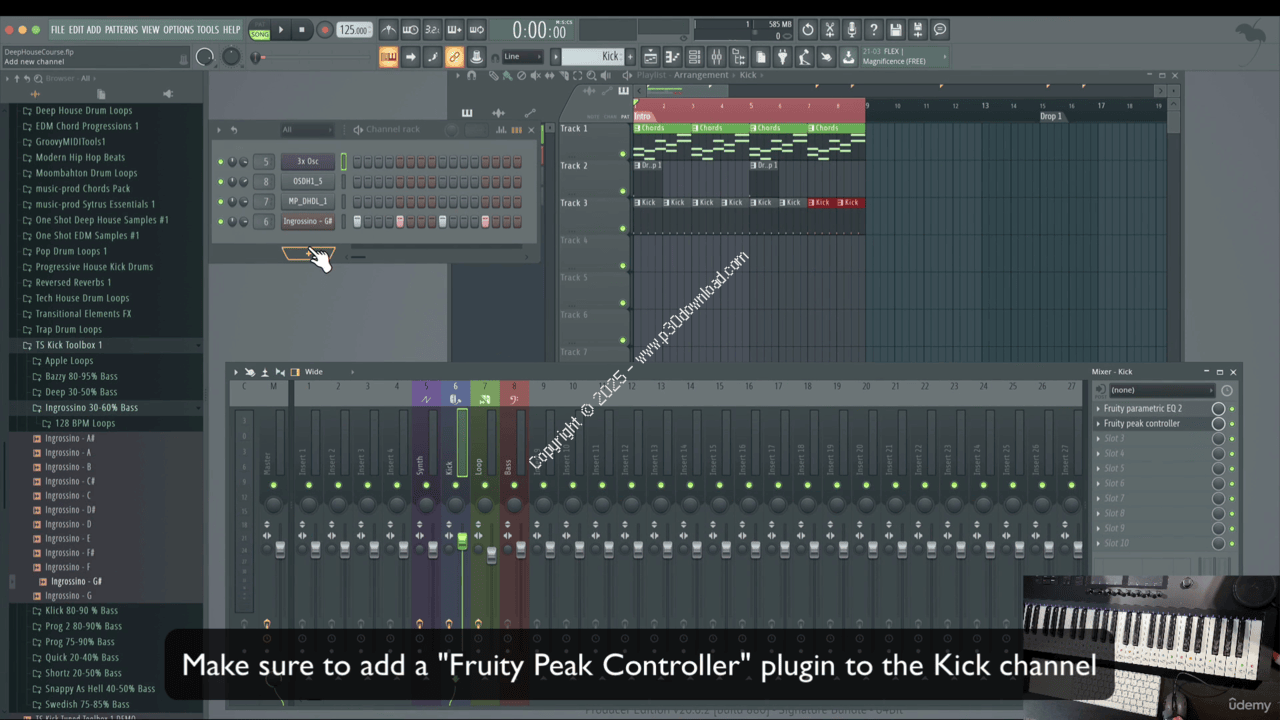Expand the Deep House Drum Loops folder
This screenshot has height=720, width=1280.
click(x=83, y=110)
